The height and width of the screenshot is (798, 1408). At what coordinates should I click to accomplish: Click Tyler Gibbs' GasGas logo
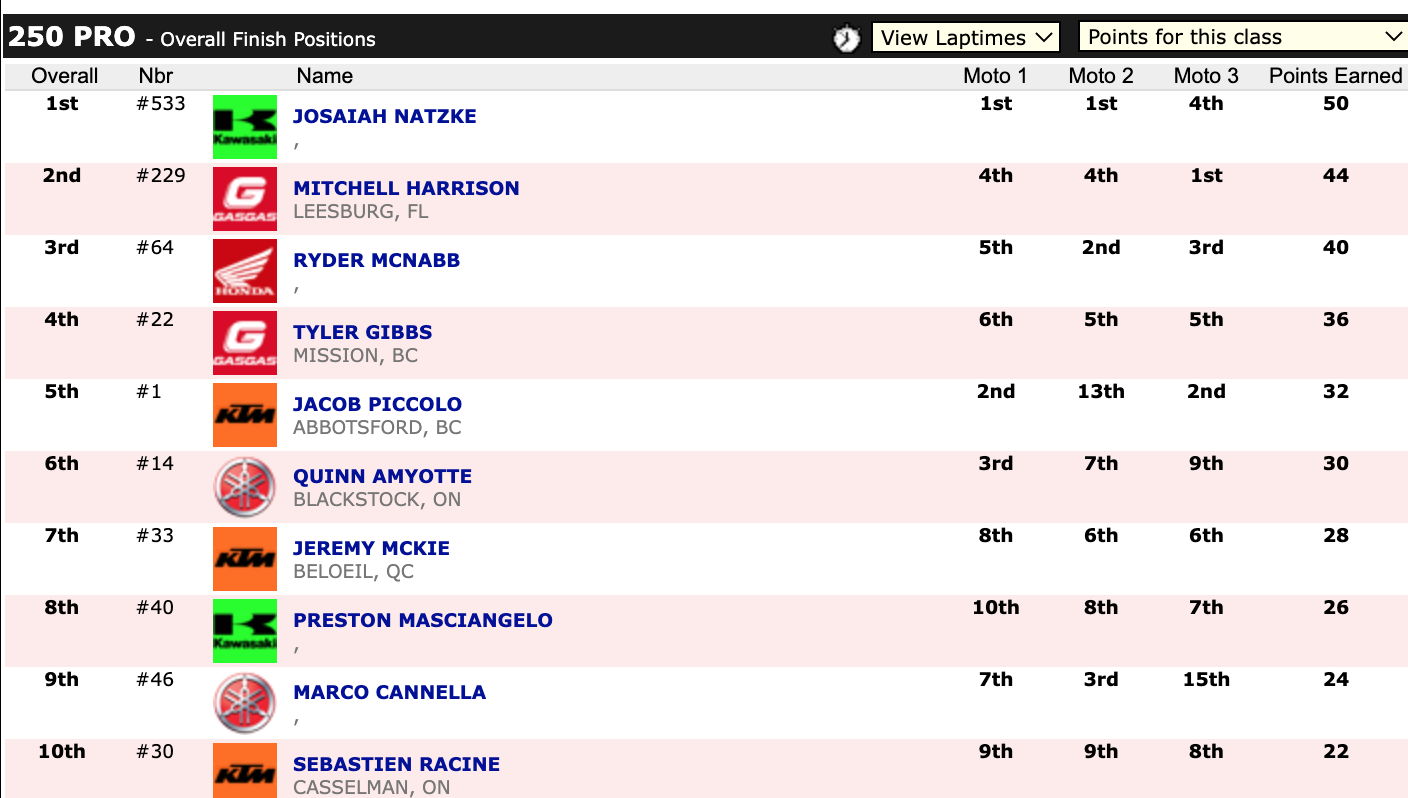click(245, 343)
